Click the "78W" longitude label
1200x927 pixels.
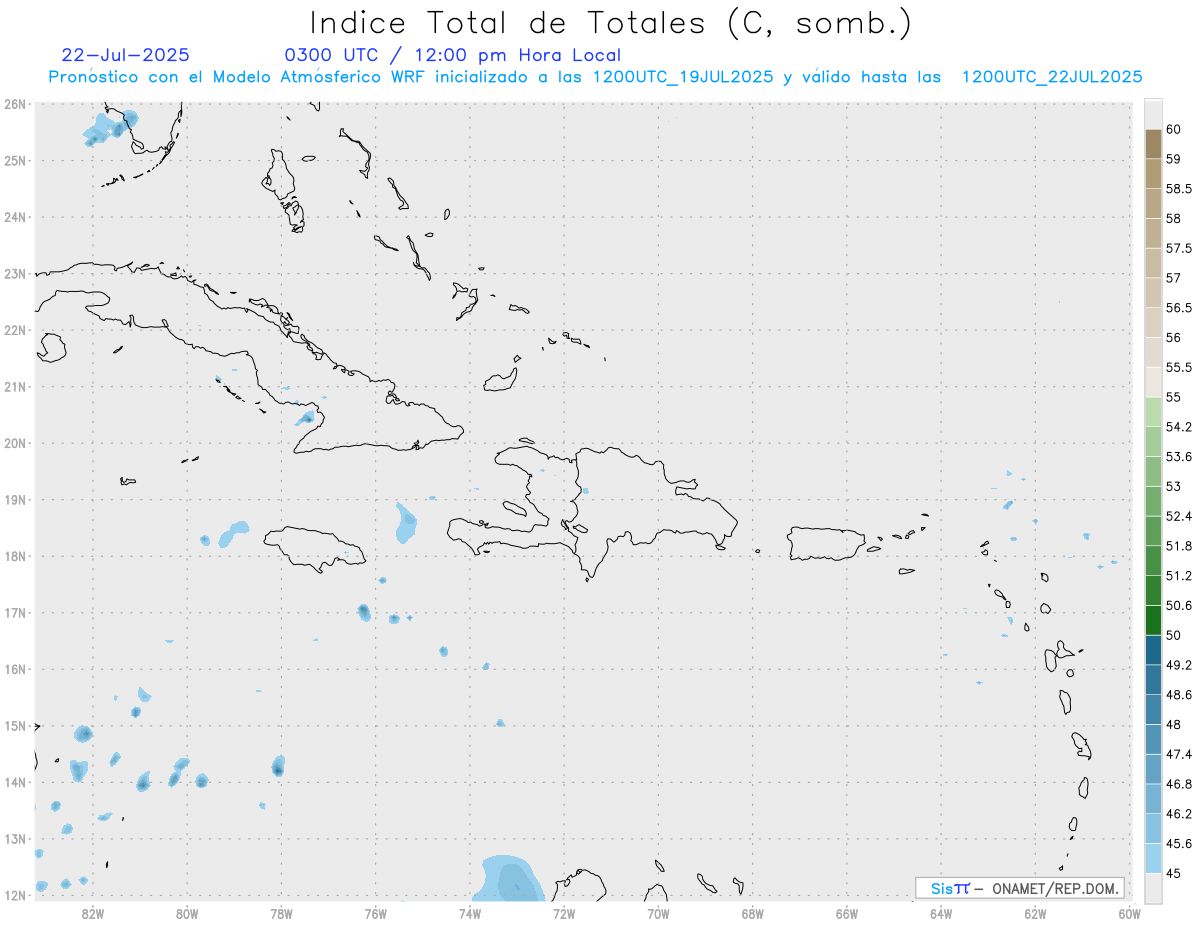pyautogui.click(x=281, y=913)
